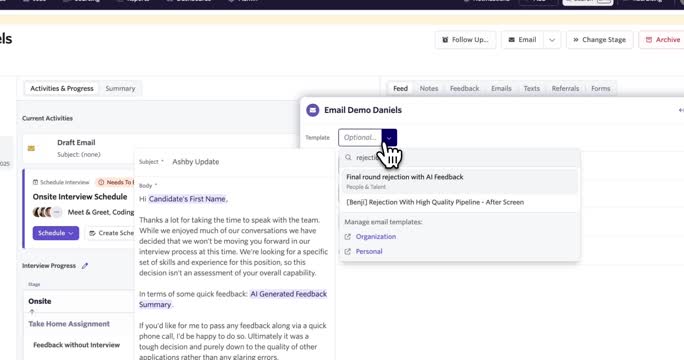
Task: Click the alarm icon on Follow Up
Action: [x=445, y=40]
